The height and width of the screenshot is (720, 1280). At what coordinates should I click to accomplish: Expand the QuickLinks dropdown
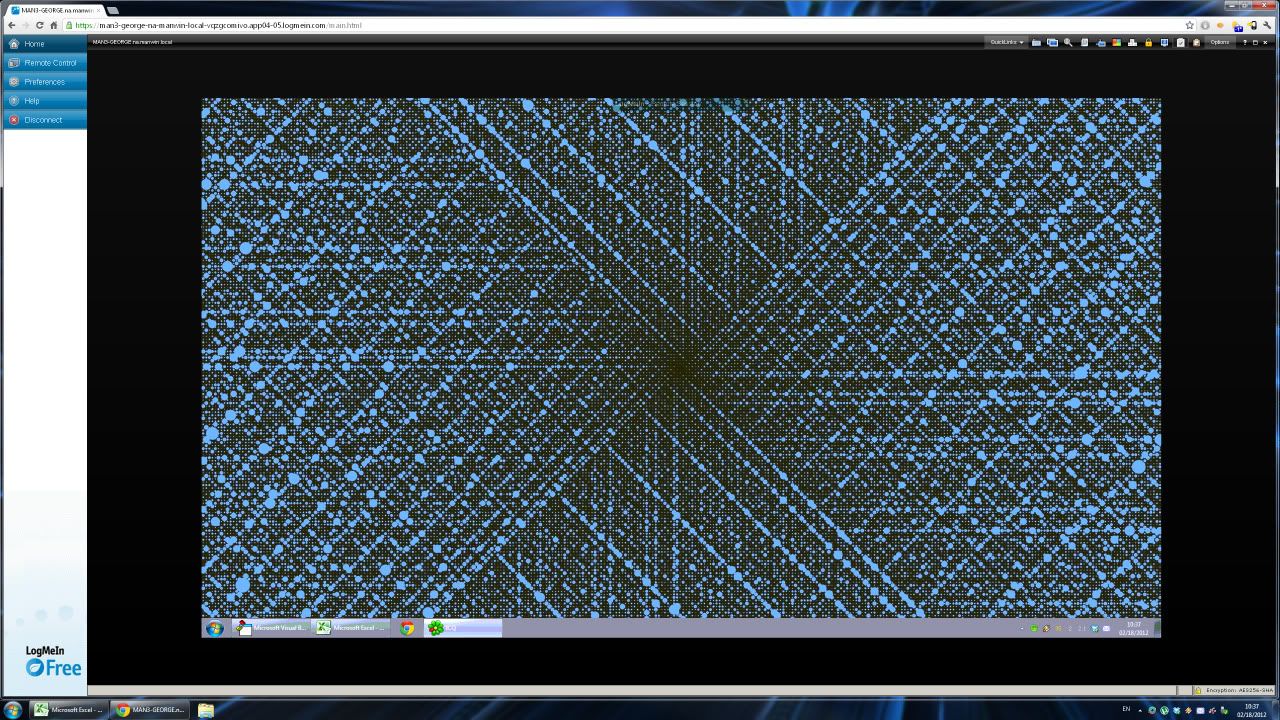coord(1007,42)
